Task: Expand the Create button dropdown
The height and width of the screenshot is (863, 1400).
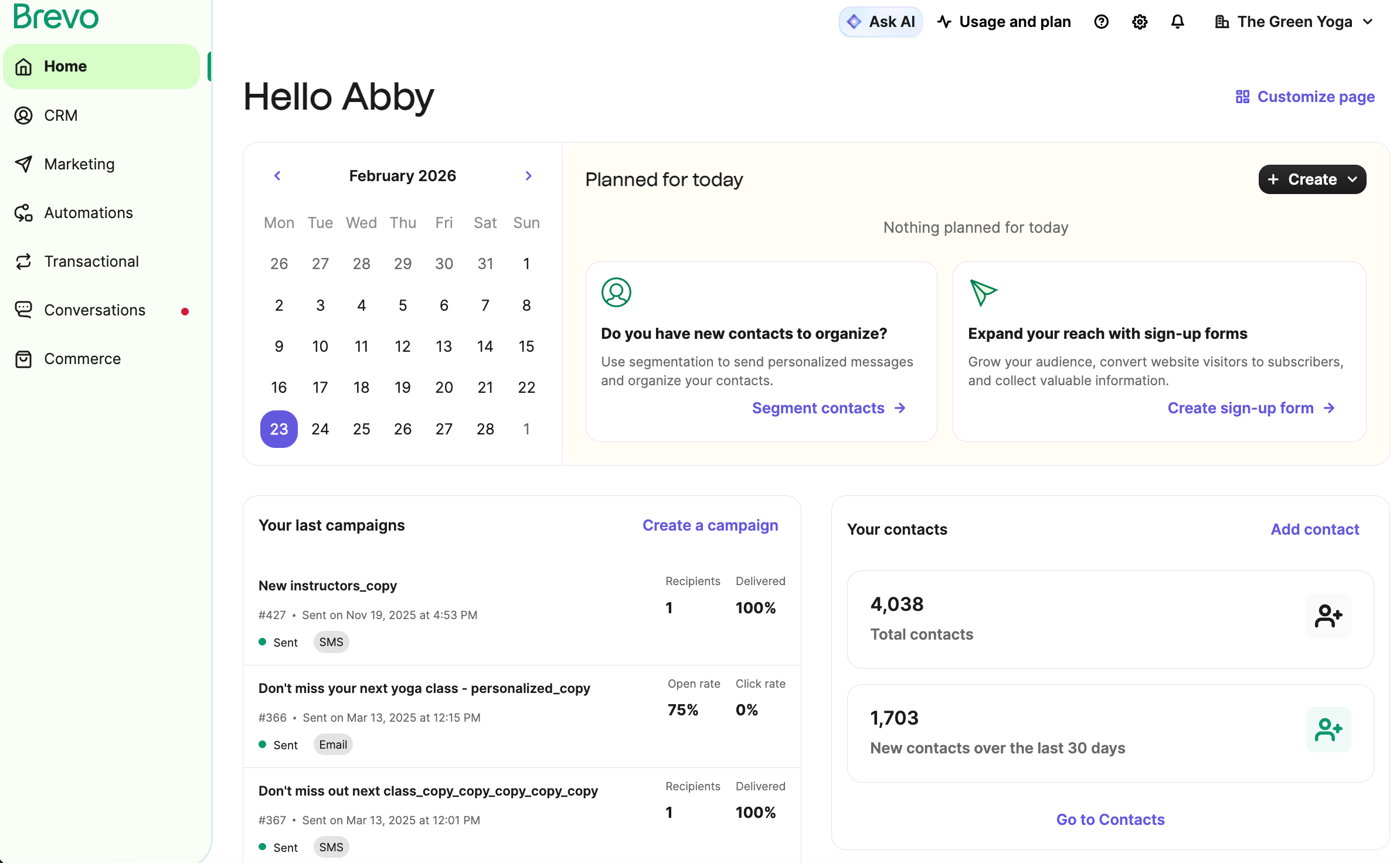Action: (x=1351, y=179)
